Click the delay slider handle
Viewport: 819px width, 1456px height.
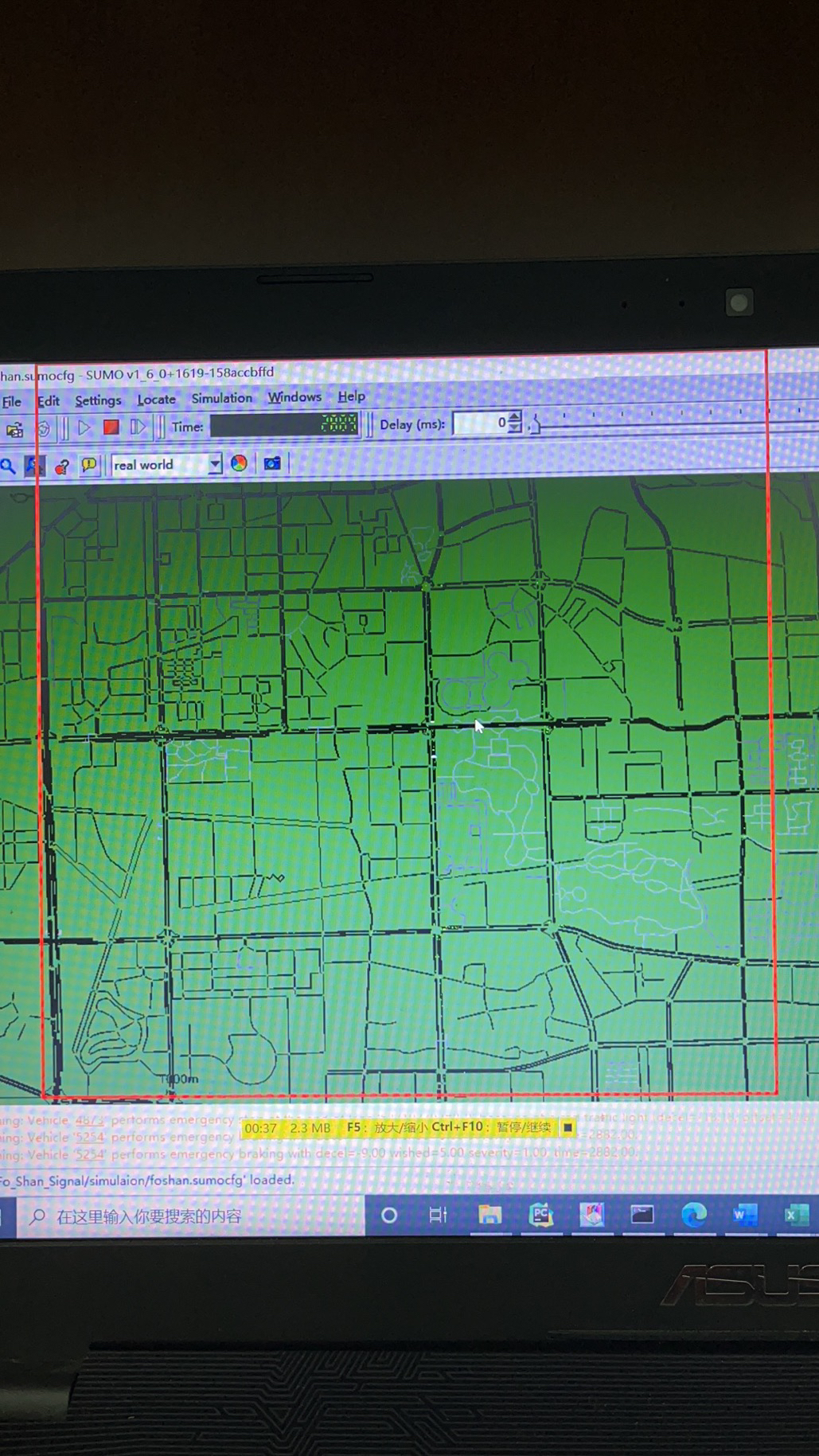(x=536, y=424)
